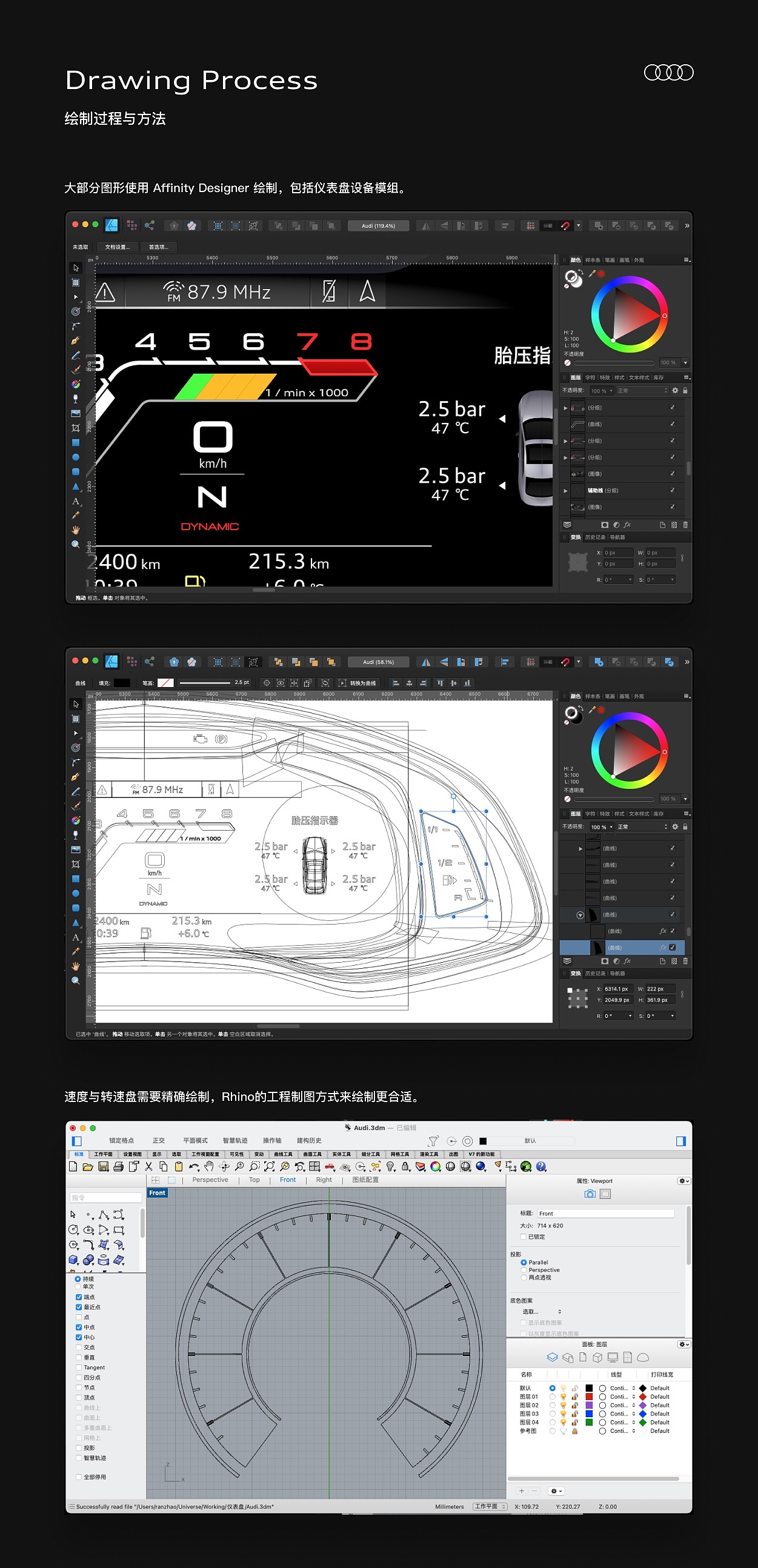Open the gear menu beside 面板: 图层

point(683,1344)
